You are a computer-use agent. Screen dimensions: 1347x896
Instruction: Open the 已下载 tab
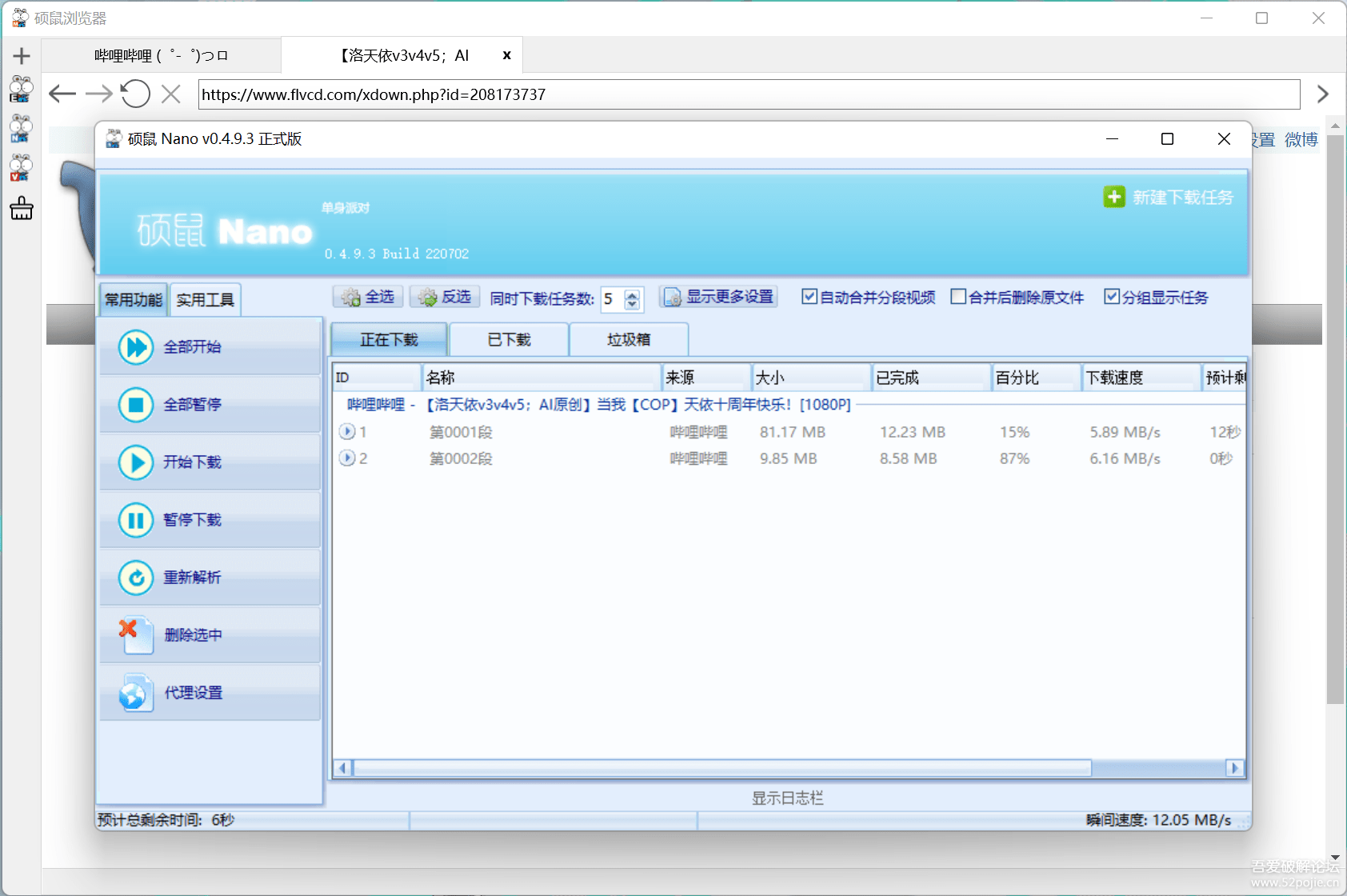tap(510, 340)
